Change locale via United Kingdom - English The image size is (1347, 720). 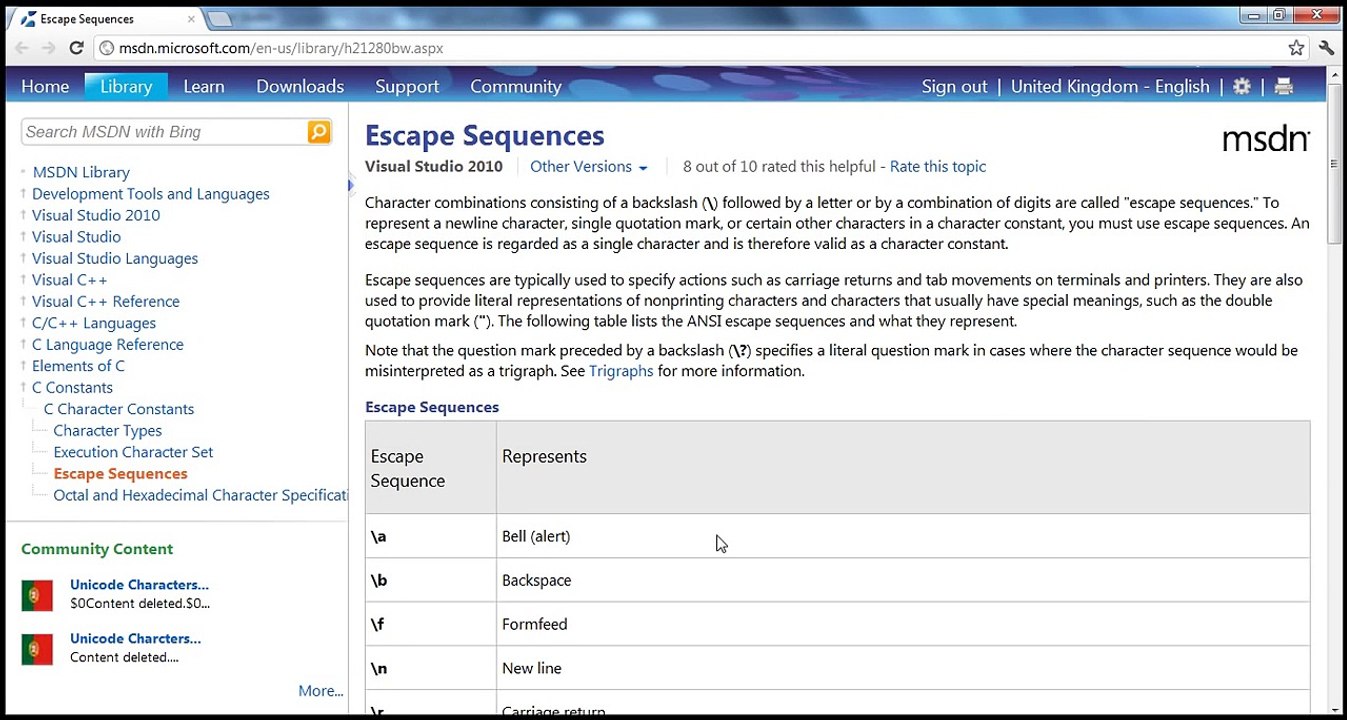coord(1110,86)
